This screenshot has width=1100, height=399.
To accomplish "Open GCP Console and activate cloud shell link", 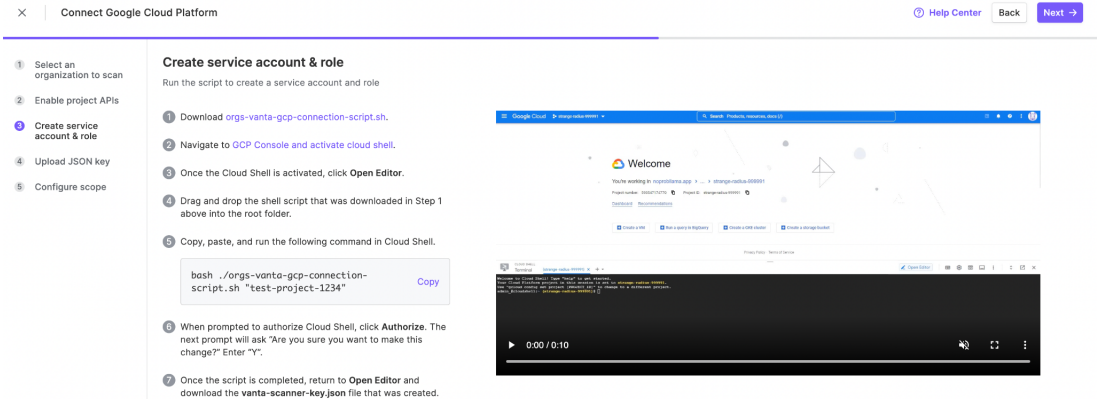I will pos(313,145).
